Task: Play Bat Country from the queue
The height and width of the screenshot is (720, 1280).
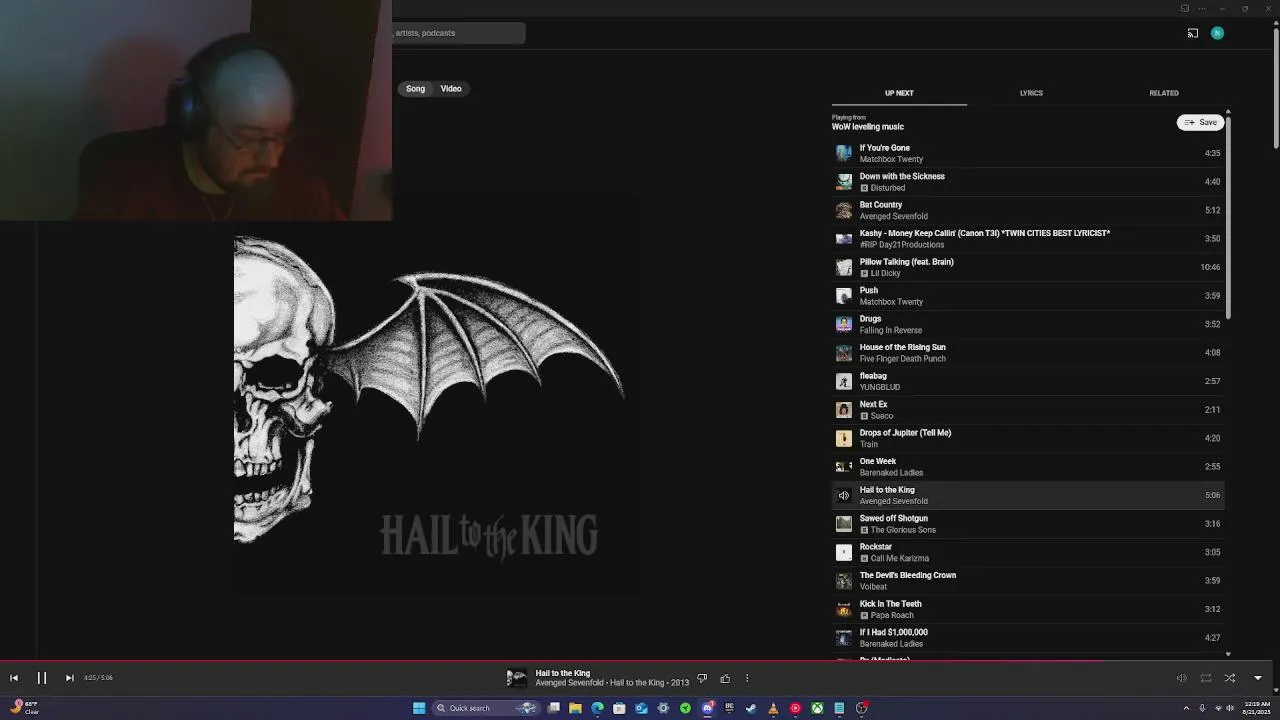Action: coord(1028,210)
